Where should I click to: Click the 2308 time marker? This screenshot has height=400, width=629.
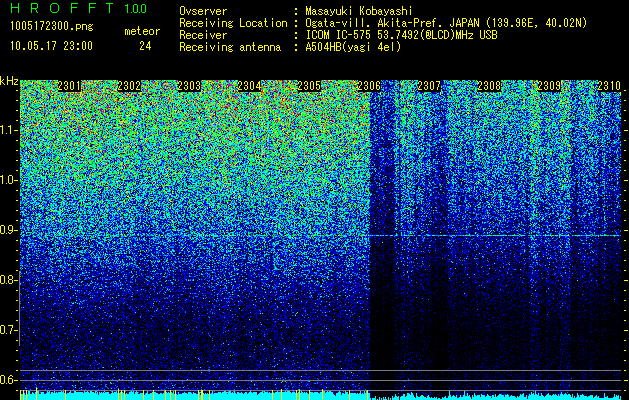[x=489, y=86]
